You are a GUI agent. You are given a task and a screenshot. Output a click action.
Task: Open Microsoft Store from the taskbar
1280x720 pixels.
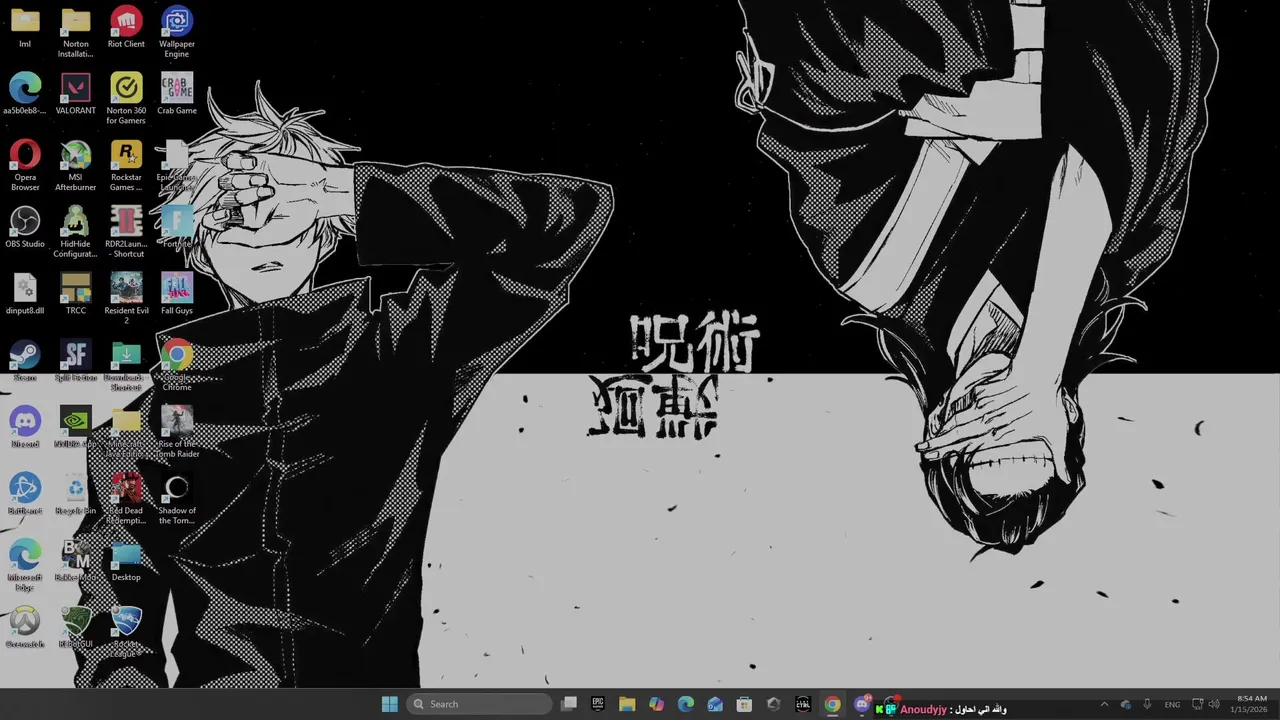click(x=744, y=704)
